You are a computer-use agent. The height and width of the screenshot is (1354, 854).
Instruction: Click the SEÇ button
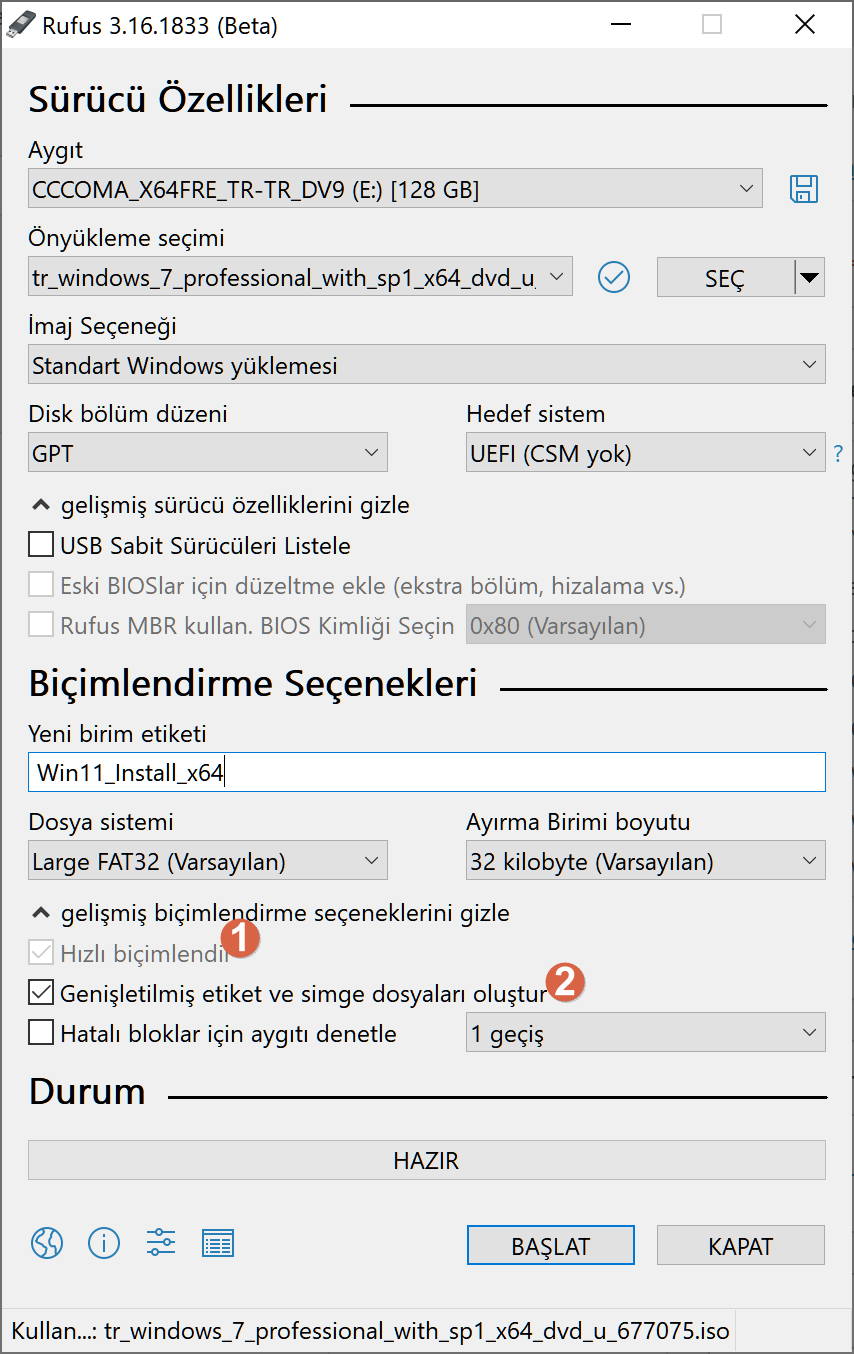[725, 277]
